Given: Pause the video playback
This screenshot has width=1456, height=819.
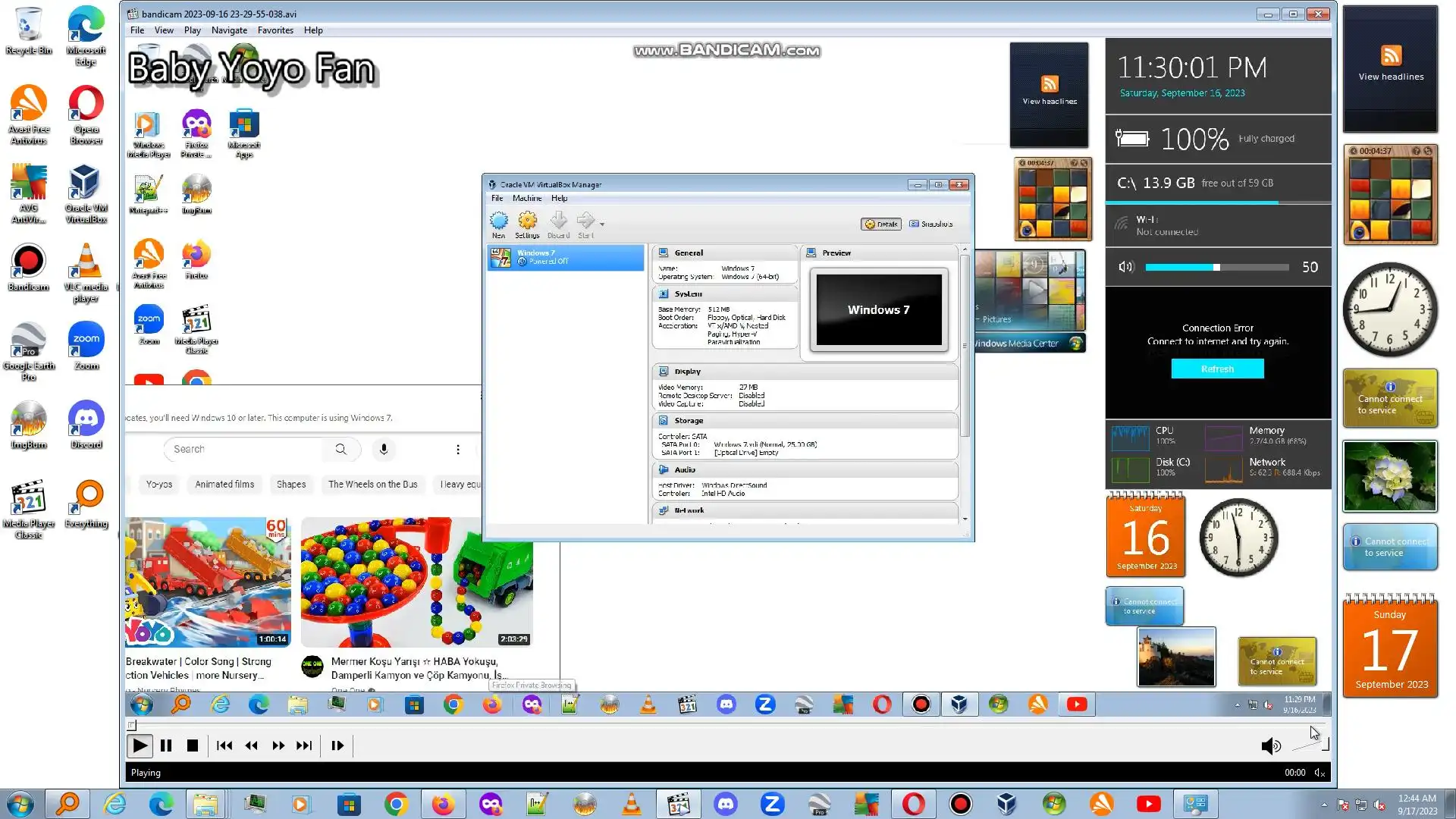Looking at the screenshot, I should pos(166,746).
